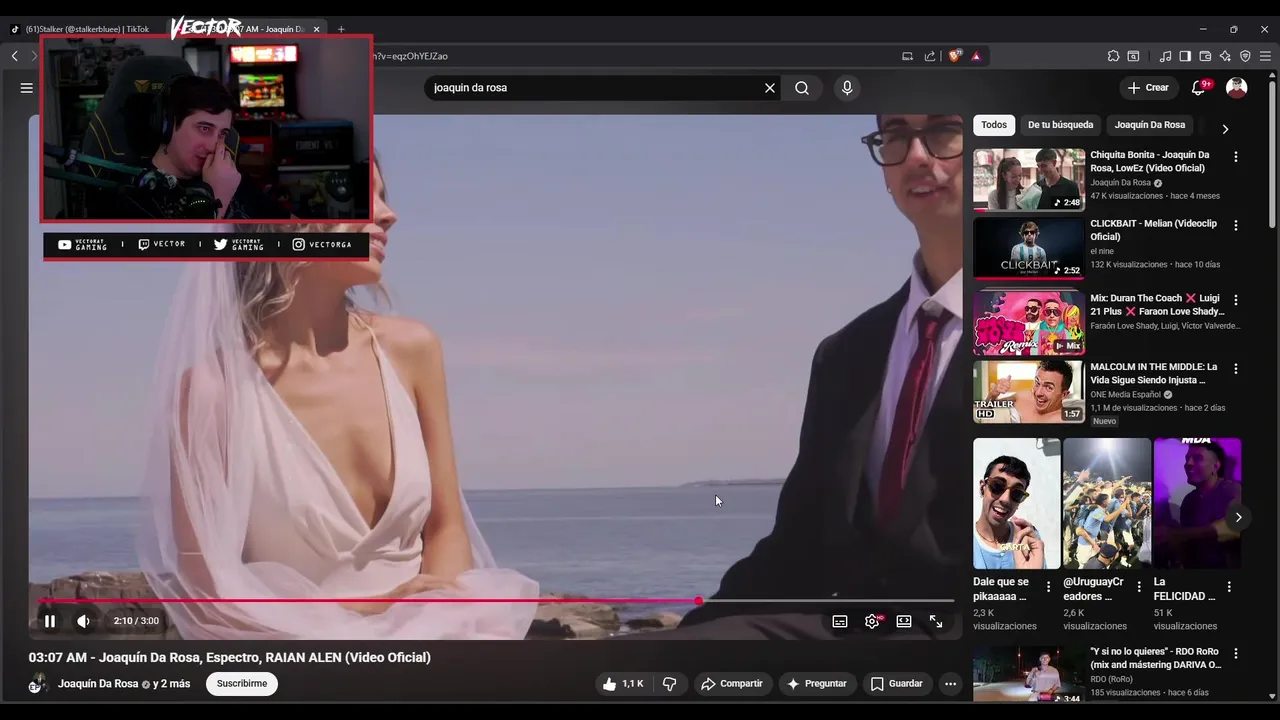
Task: Open CLICKBAIT - Melian title link
Action: (1153, 230)
